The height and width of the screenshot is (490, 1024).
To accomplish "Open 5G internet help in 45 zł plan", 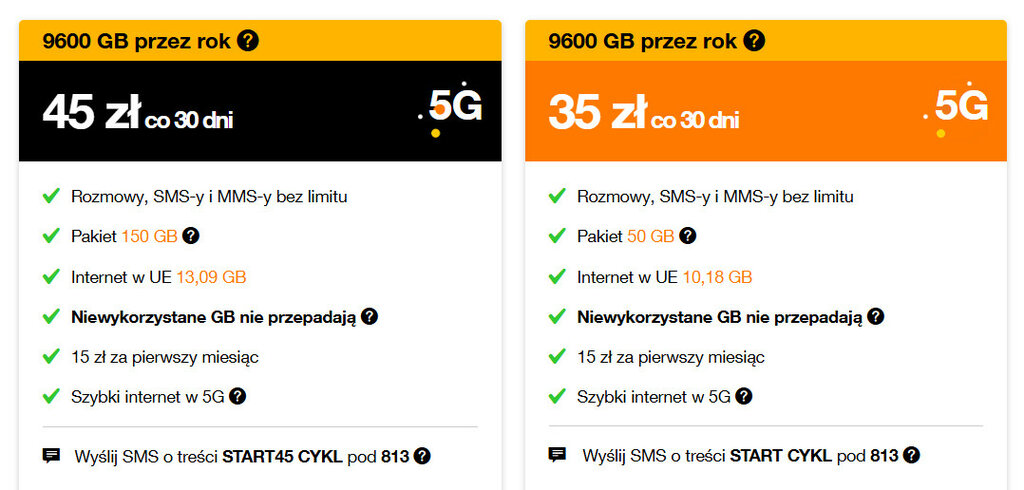I will tap(237, 397).
